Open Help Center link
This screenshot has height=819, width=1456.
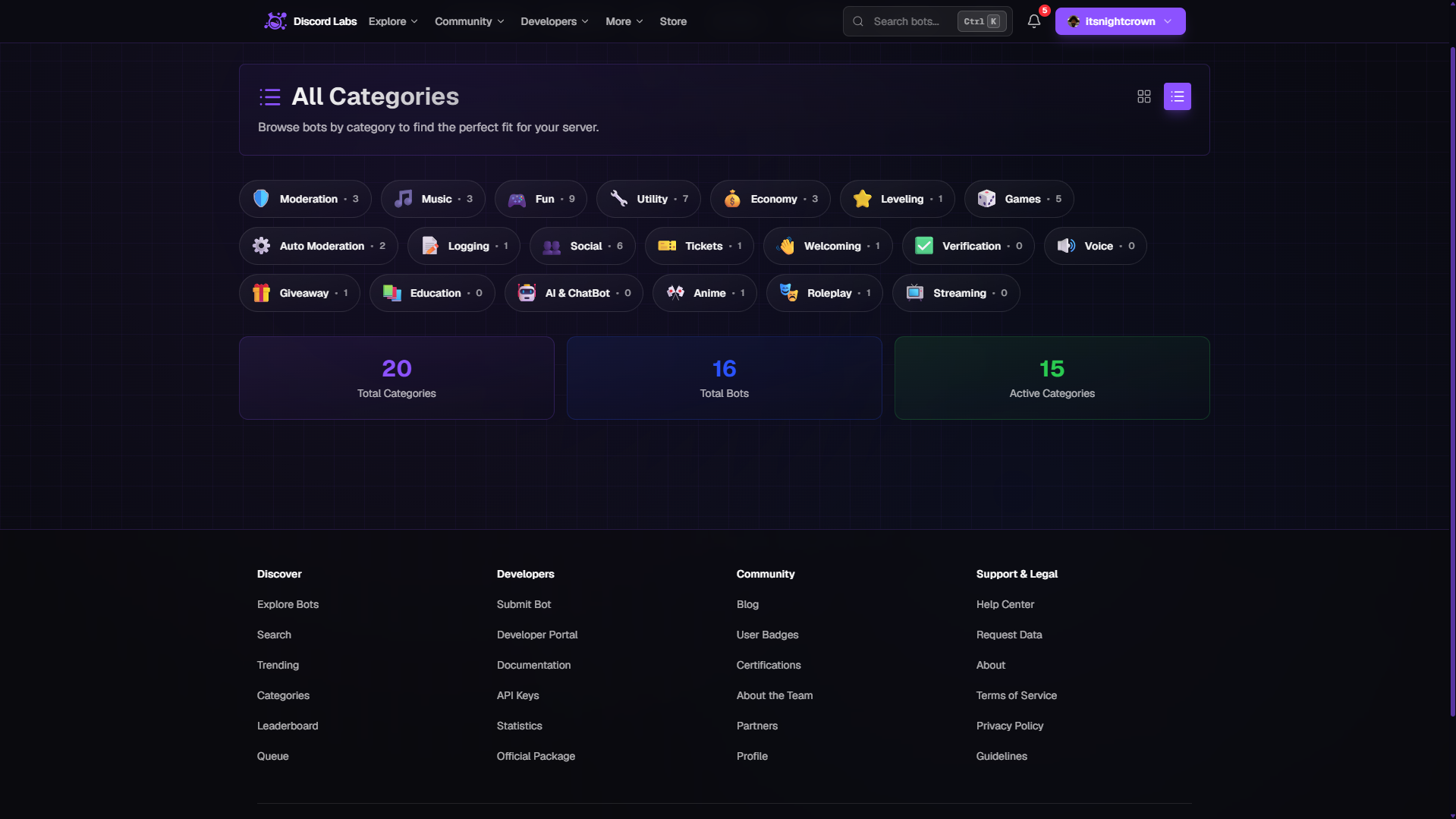click(1005, 604)
